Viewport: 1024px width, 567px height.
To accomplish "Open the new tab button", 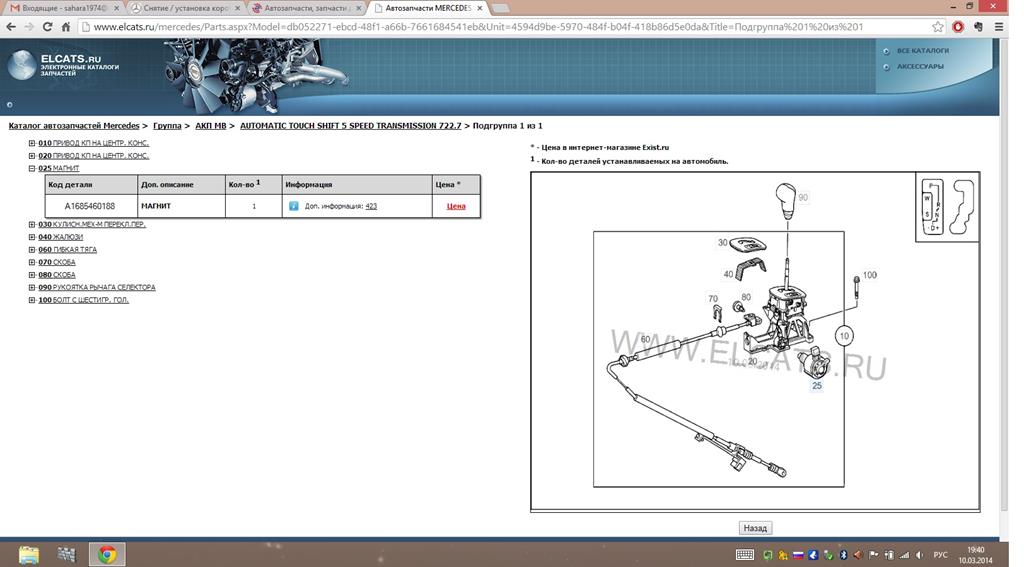I will click(500, 8).
